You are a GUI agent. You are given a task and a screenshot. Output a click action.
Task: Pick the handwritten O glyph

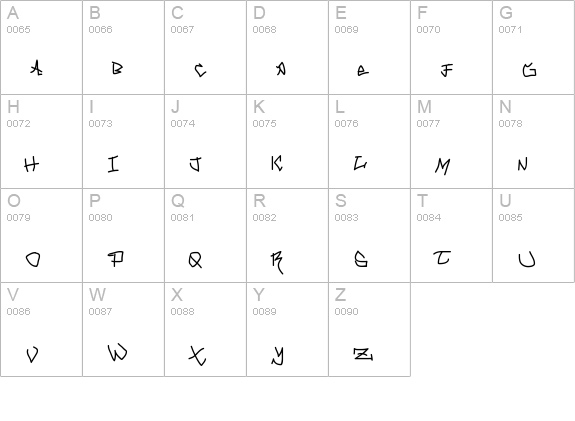33,259
